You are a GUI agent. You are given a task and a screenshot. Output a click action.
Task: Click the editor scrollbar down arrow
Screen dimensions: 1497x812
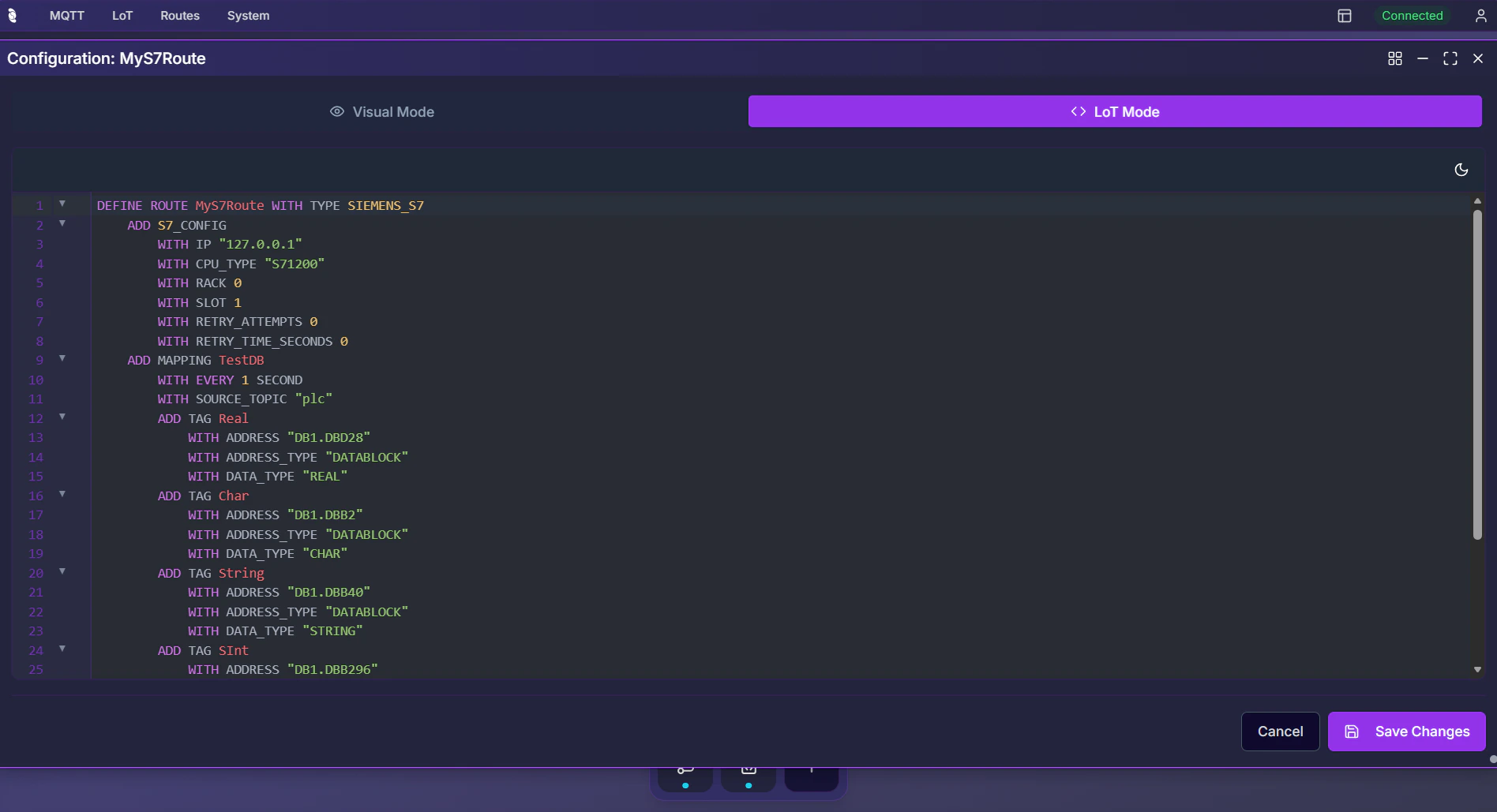tap(1477, 669)
